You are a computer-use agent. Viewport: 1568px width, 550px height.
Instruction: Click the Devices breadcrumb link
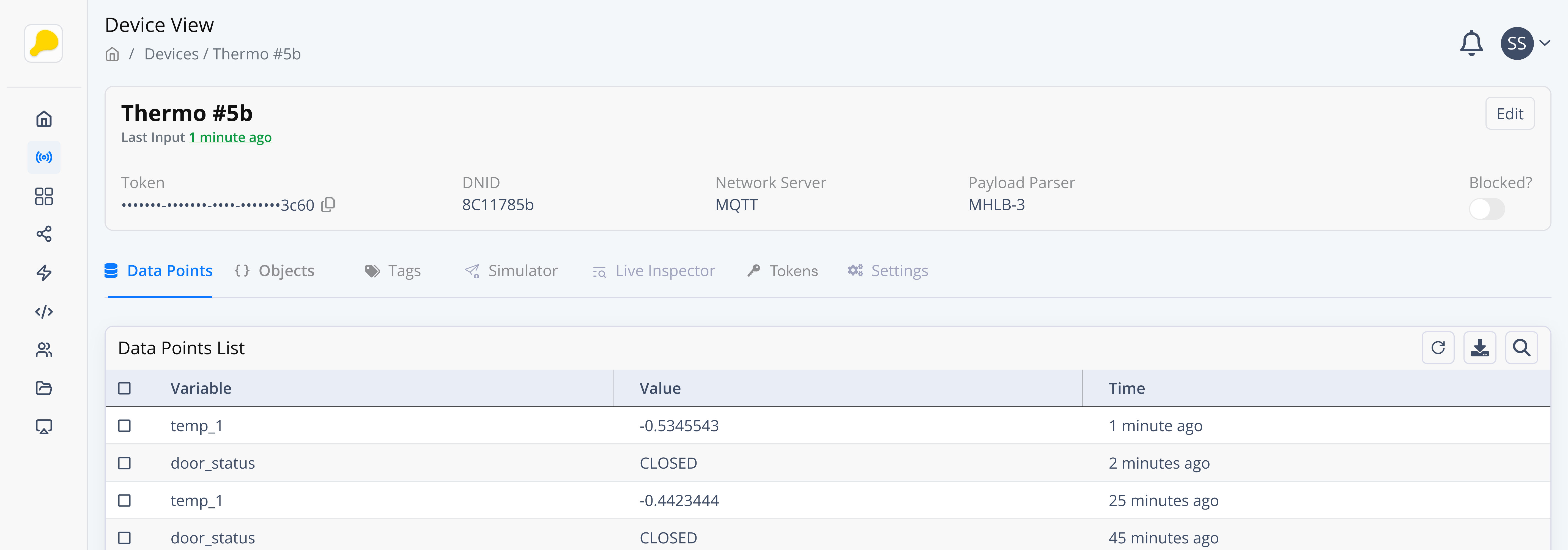click(171, 55)
